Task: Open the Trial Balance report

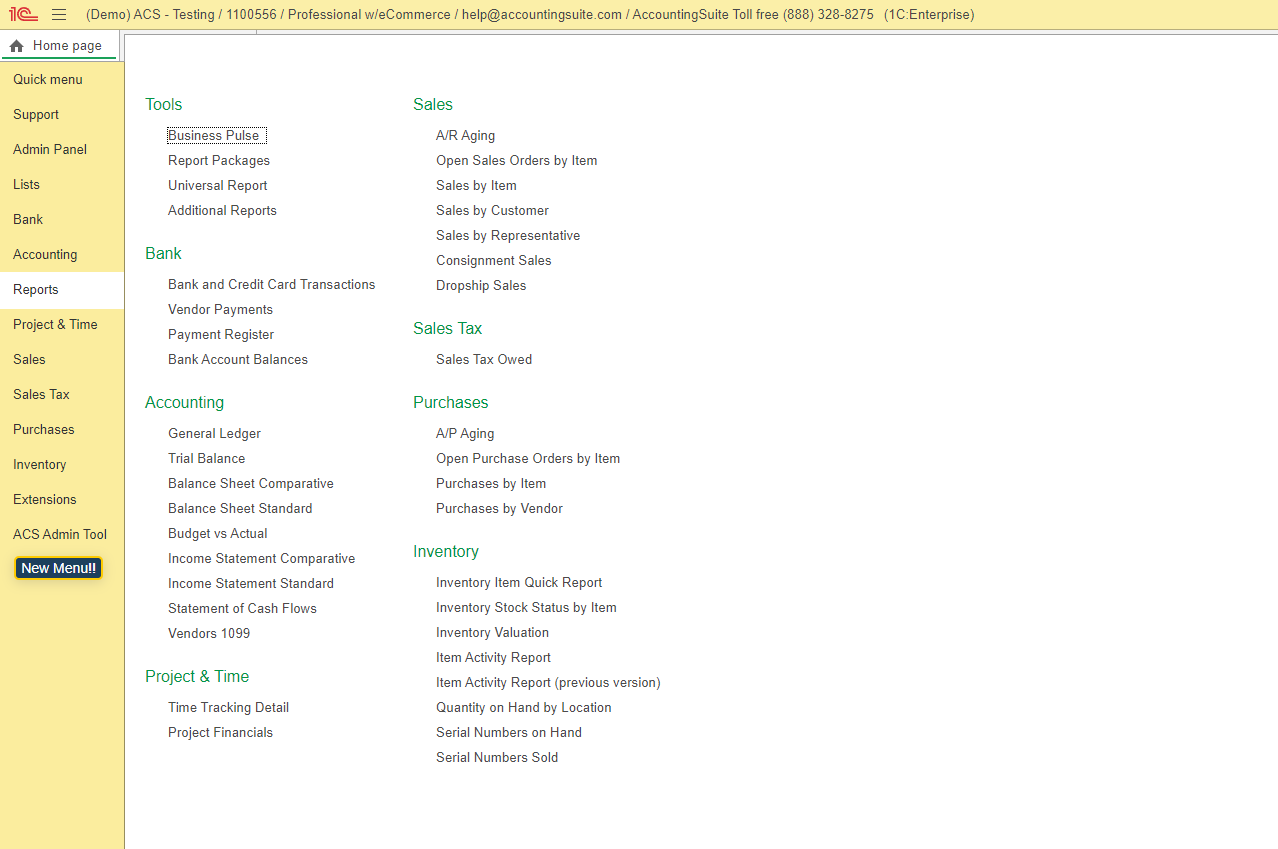Action: (207, 459)
